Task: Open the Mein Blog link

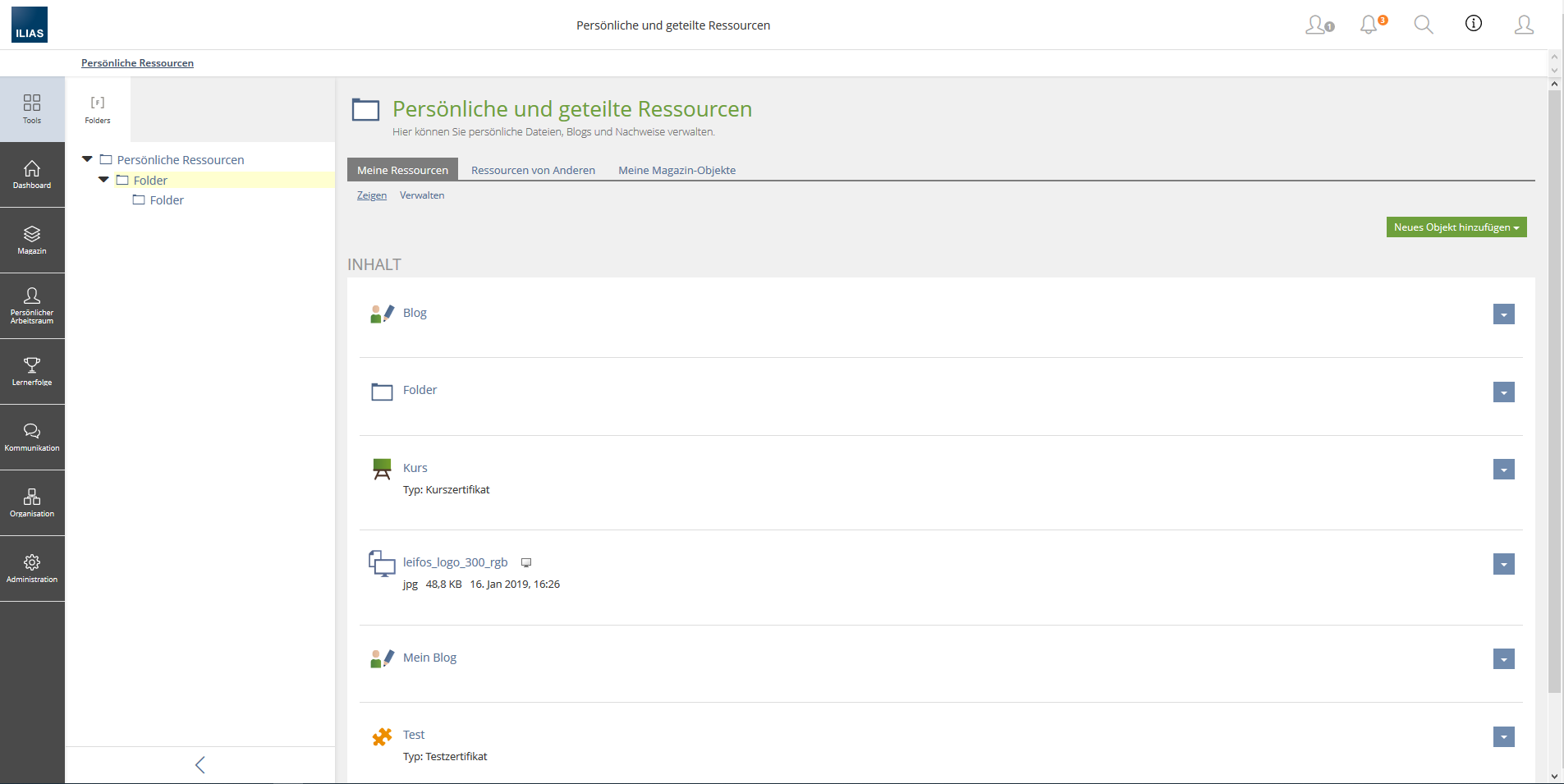Action: point(429,658)
